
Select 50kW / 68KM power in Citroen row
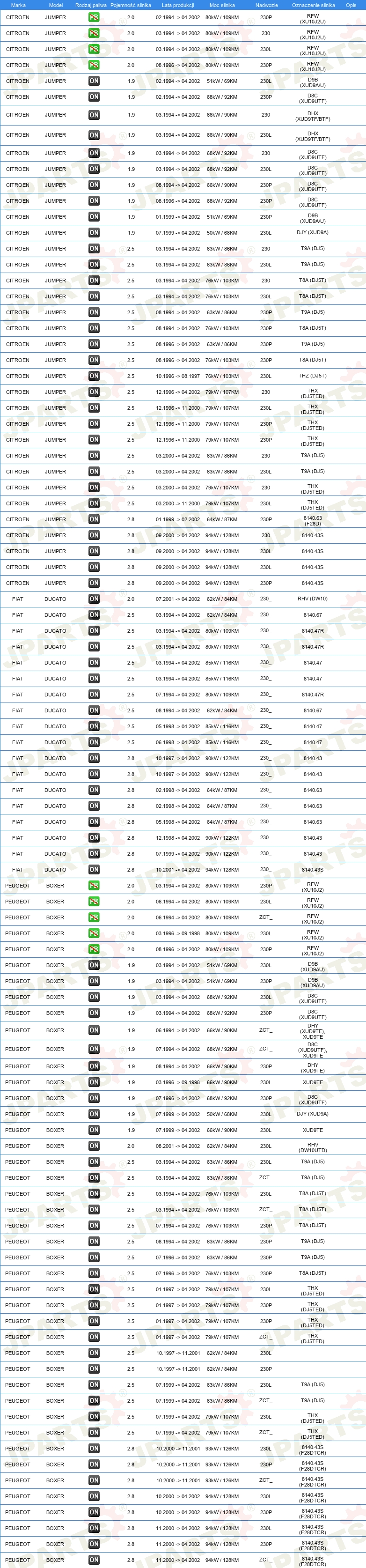click(x=222, y=232)
